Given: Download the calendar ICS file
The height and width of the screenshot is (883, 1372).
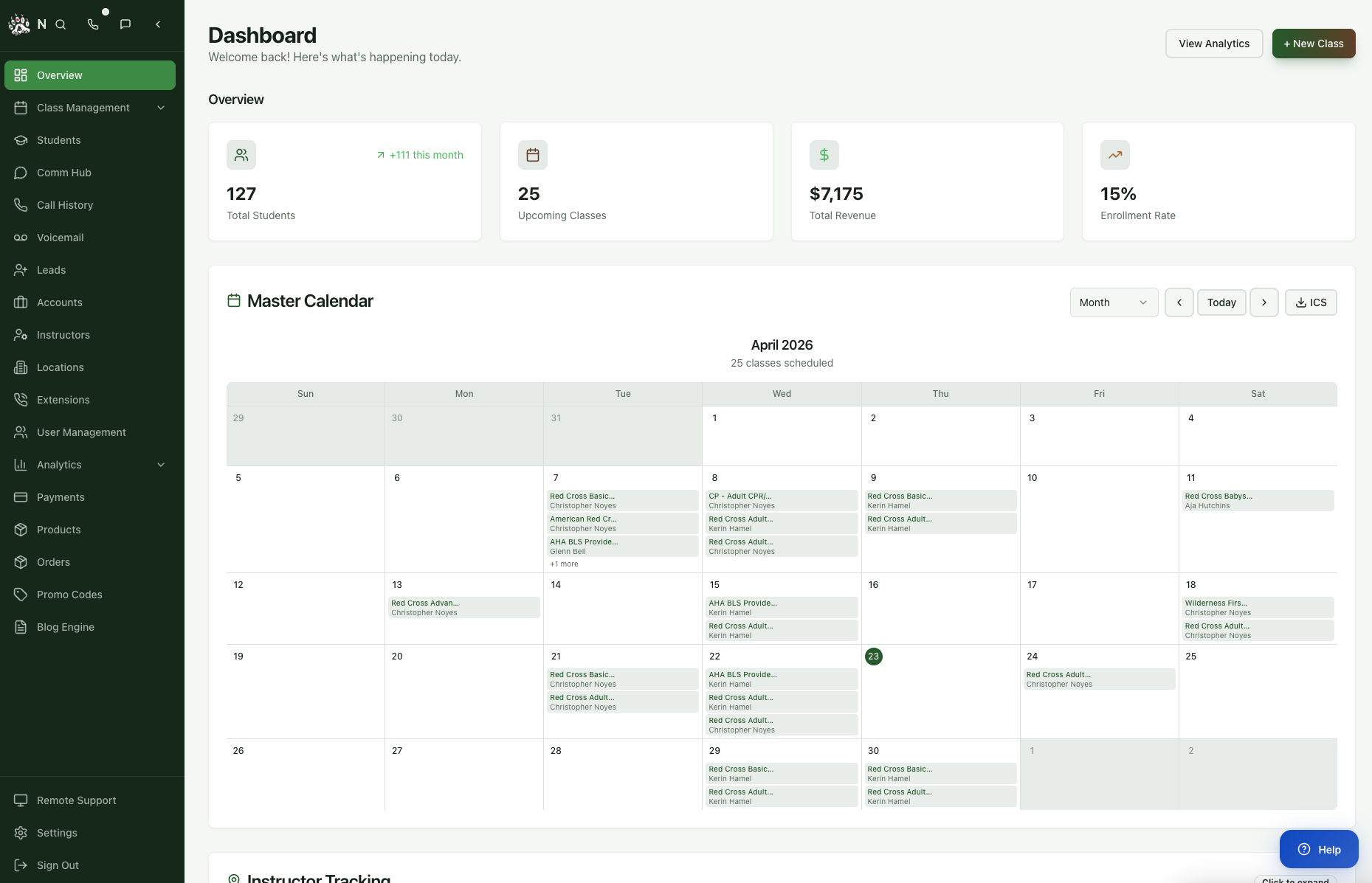Looking at the screenshot, I should point(1311,302).
